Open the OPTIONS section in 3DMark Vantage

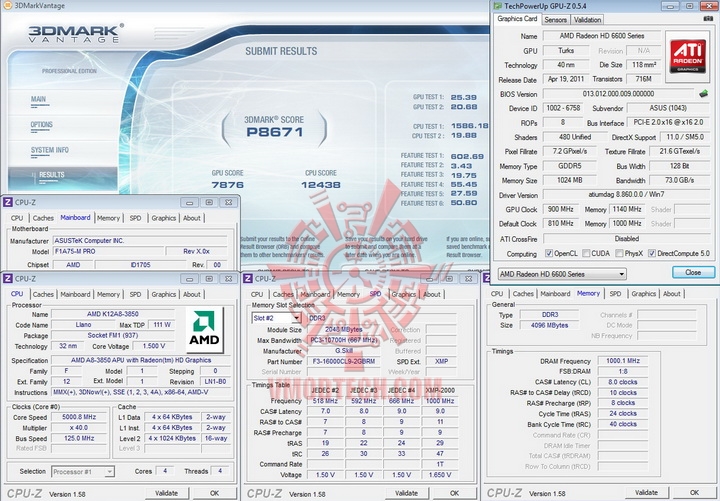[41, 124]
